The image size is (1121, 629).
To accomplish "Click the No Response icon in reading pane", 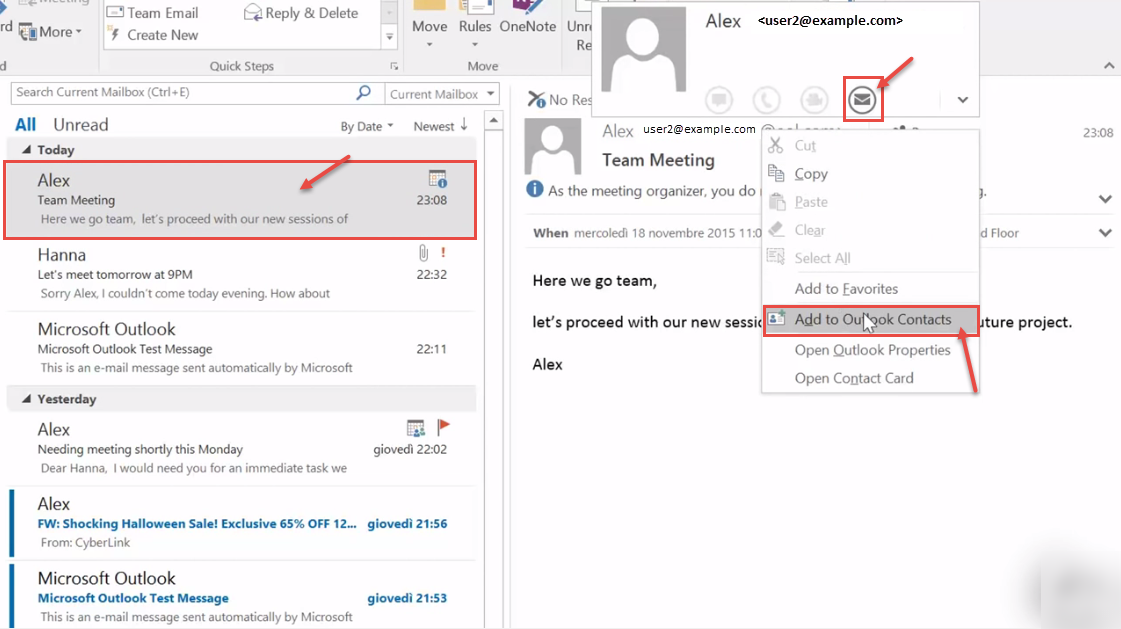I will tap(536, 99).
